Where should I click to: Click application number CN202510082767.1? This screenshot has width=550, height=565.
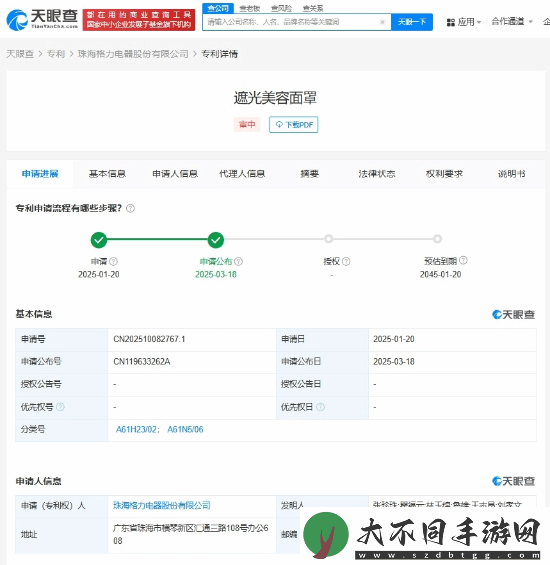click(x=149, y=339)
